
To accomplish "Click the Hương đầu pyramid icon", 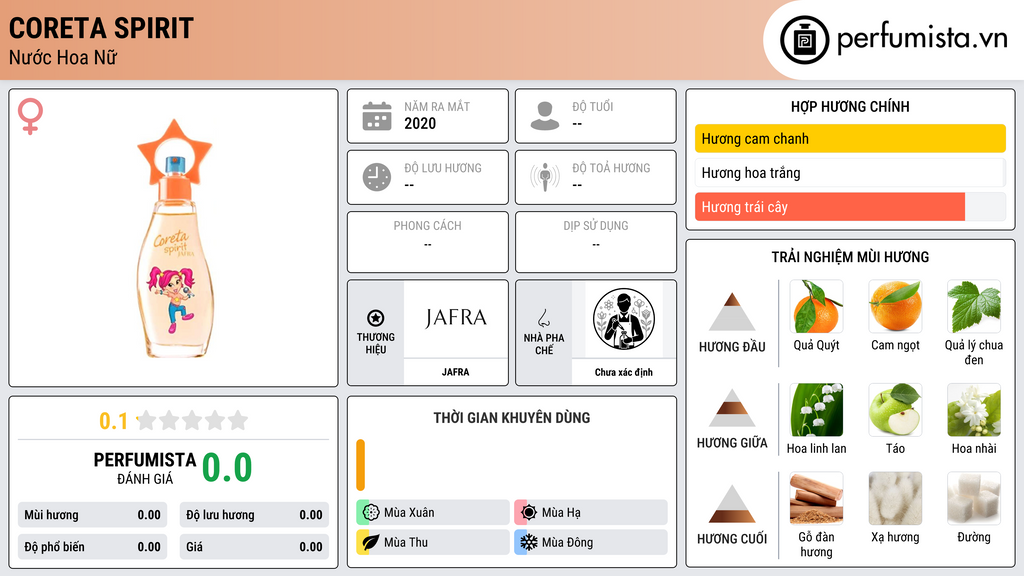I will click(732, 312).
